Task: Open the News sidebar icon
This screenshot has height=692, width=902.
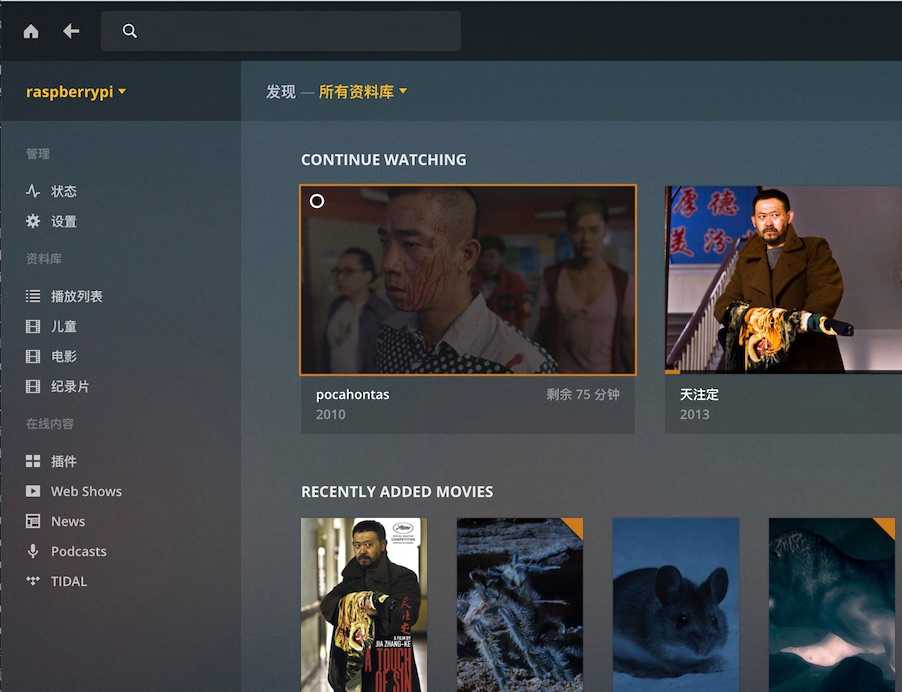Action: pyautogui.click(x=33, y=521)
